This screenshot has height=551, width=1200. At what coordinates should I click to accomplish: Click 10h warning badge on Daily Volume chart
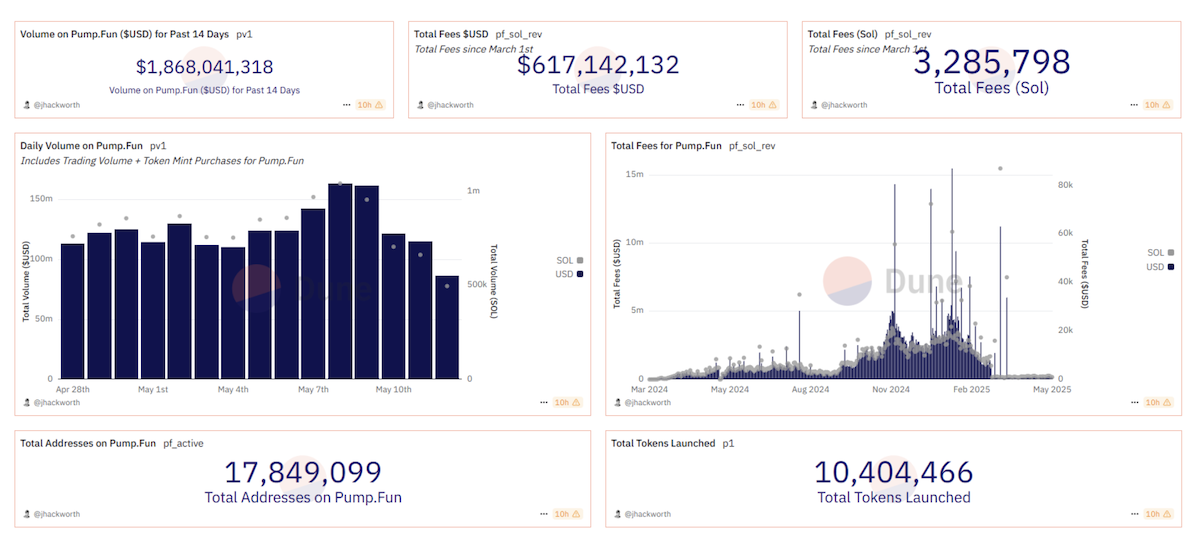[x=567, y=402]
